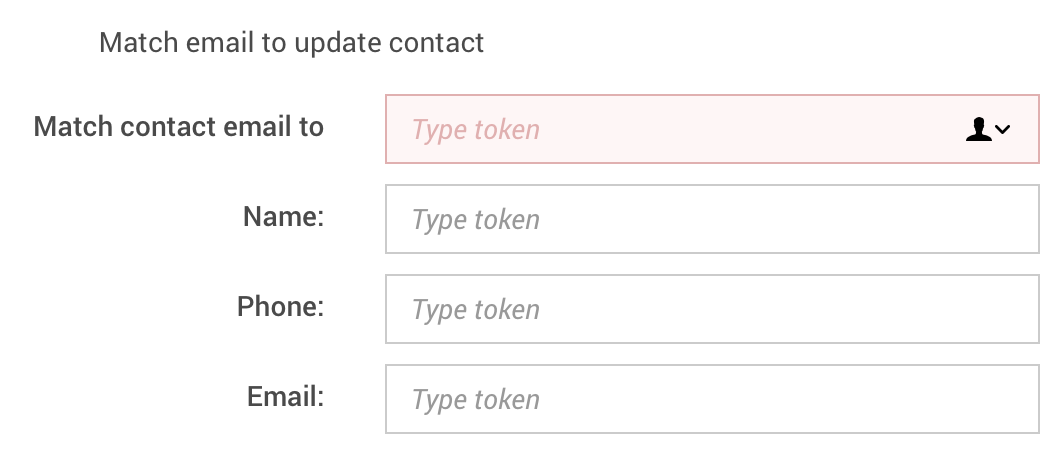Open the contact token picker dropdown arrow
This screenshot has height=458, width=1060.
1003,129
